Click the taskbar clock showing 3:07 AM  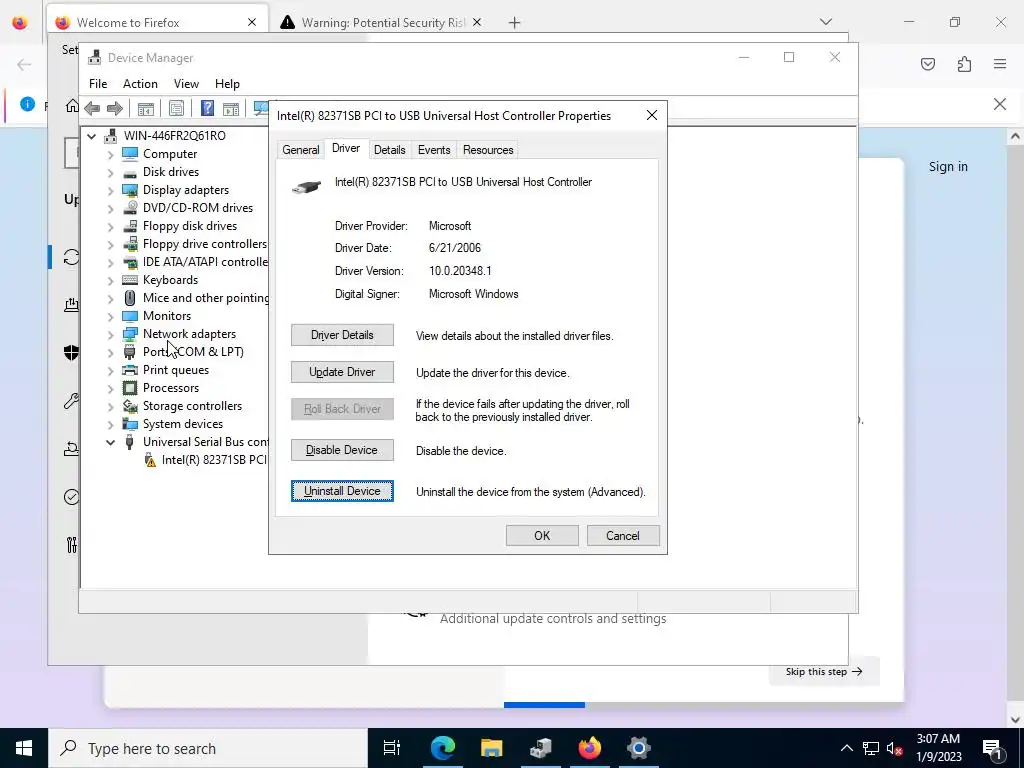coord(938,748)
